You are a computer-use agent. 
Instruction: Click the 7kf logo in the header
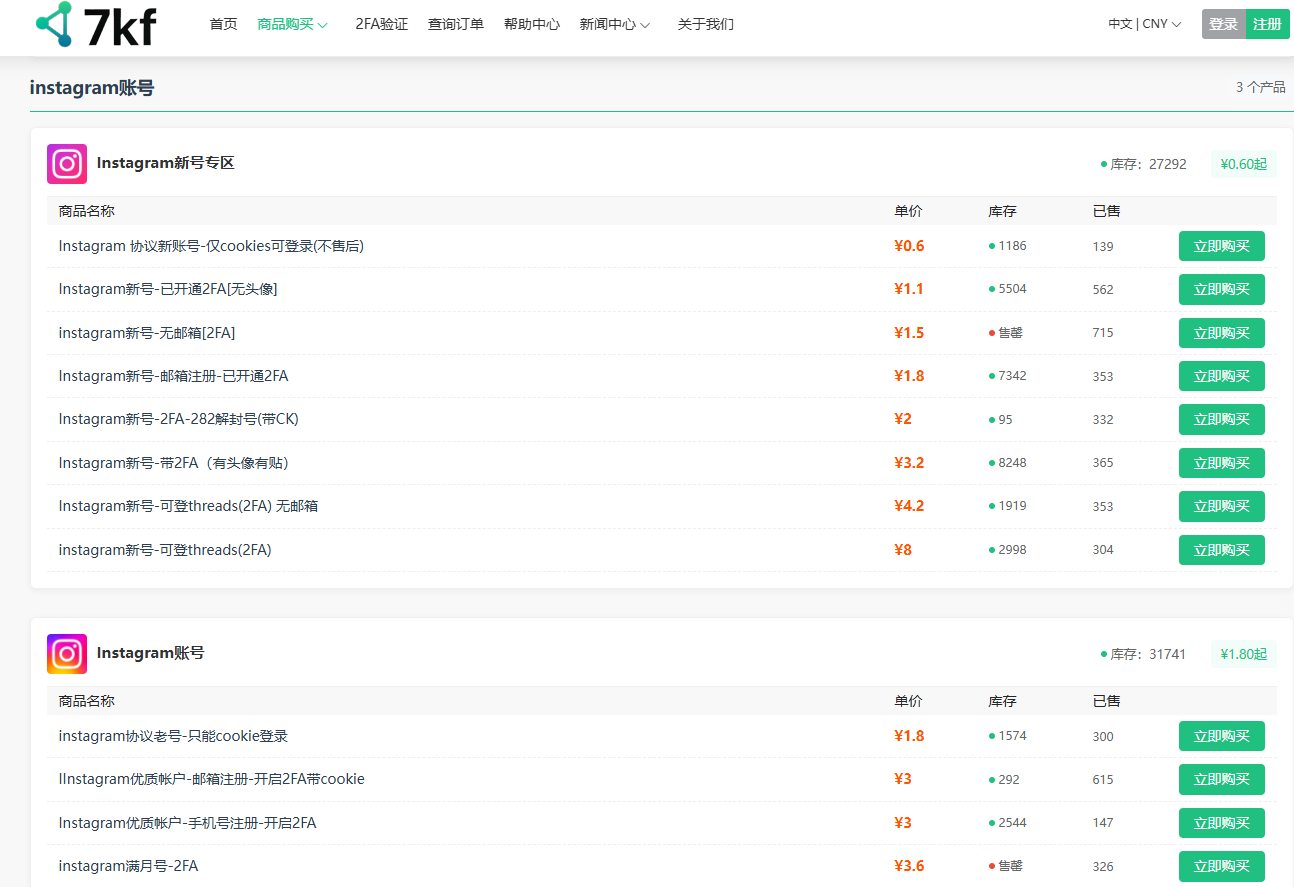click(x=96, y=25)
